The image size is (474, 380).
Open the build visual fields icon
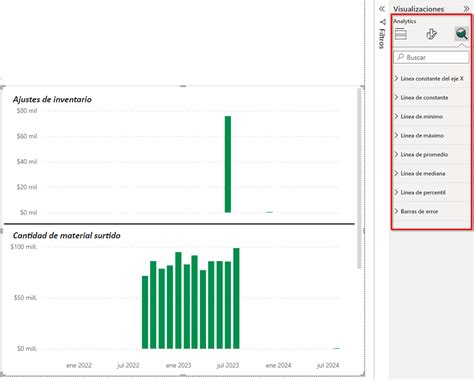point(400,34)
